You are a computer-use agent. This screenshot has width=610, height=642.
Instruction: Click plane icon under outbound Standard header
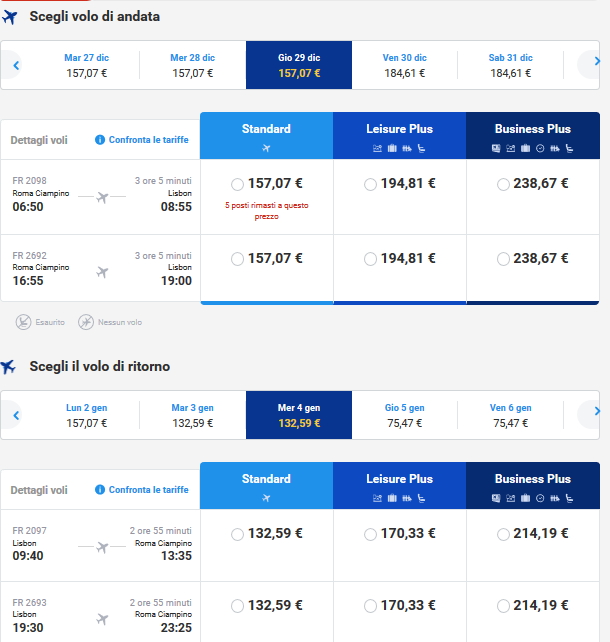(x=266, y=148)
